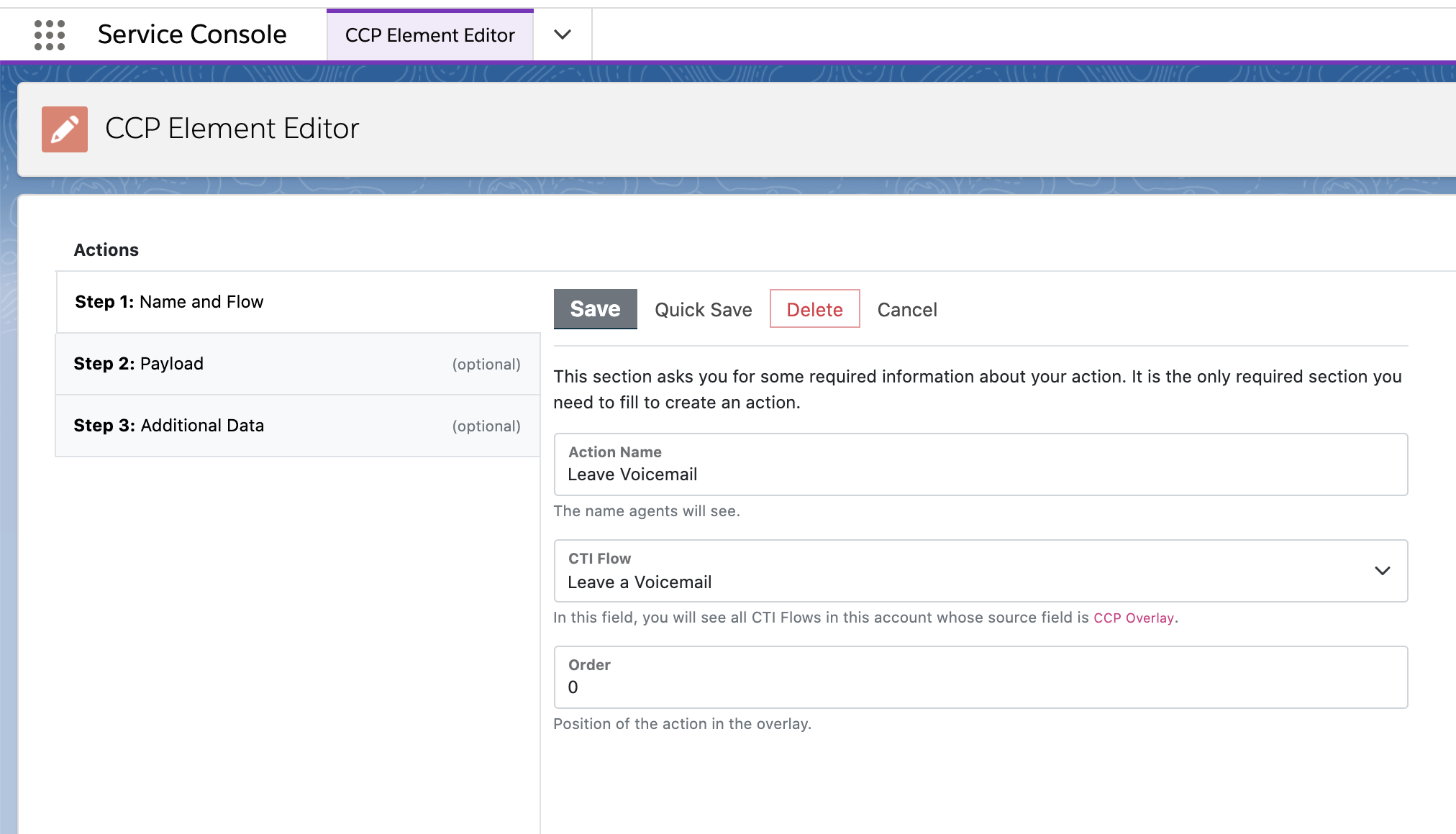Click Quick Save

point(704,310)
